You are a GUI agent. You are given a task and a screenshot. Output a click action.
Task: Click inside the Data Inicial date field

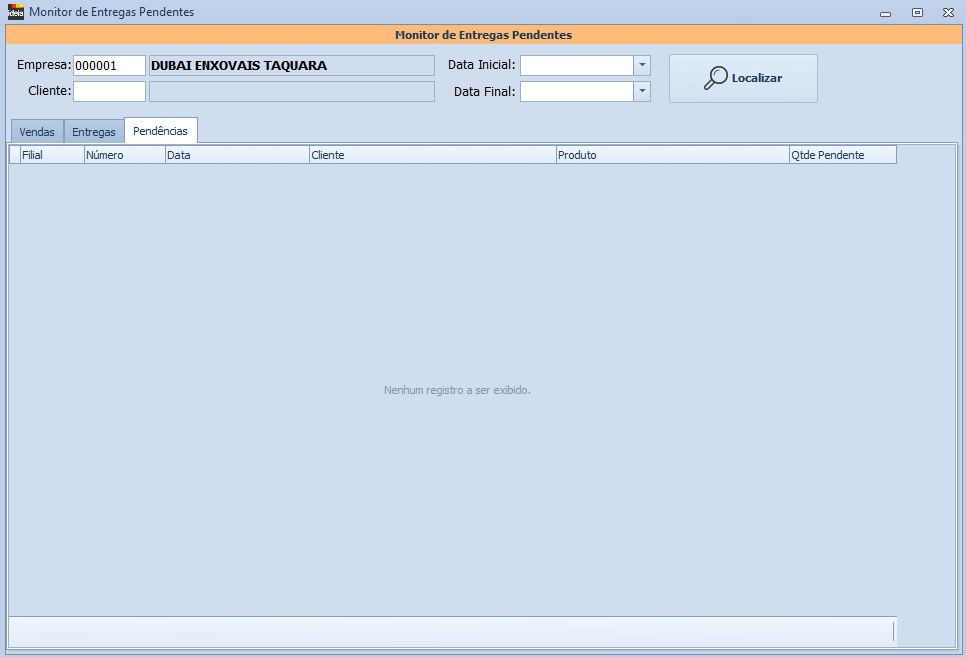[576, 66]
